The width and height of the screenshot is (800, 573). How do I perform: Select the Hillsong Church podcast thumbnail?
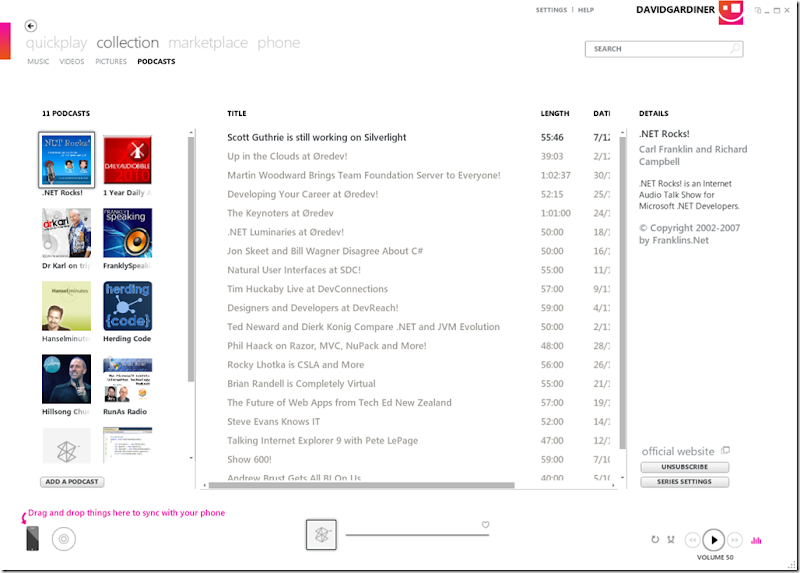(x=66, y=379)
